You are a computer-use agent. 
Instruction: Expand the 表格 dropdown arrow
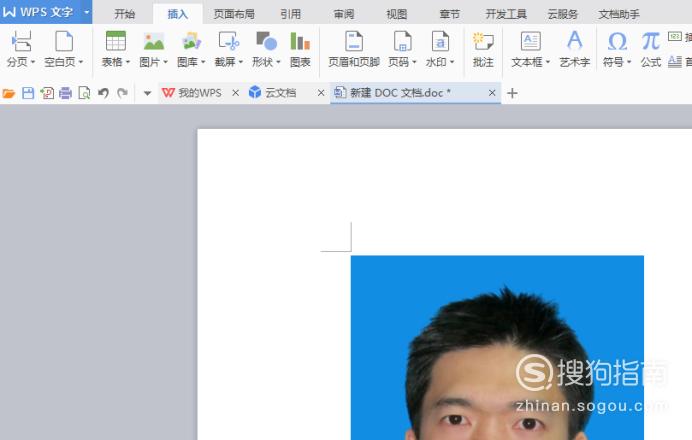point(128,62)
